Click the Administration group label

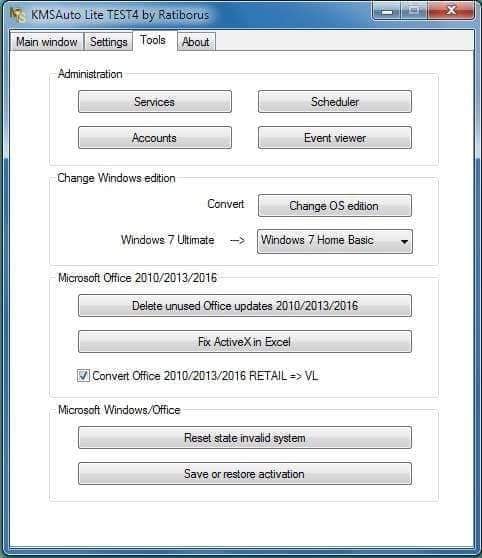pyautogui.click(x=90, y=74)
